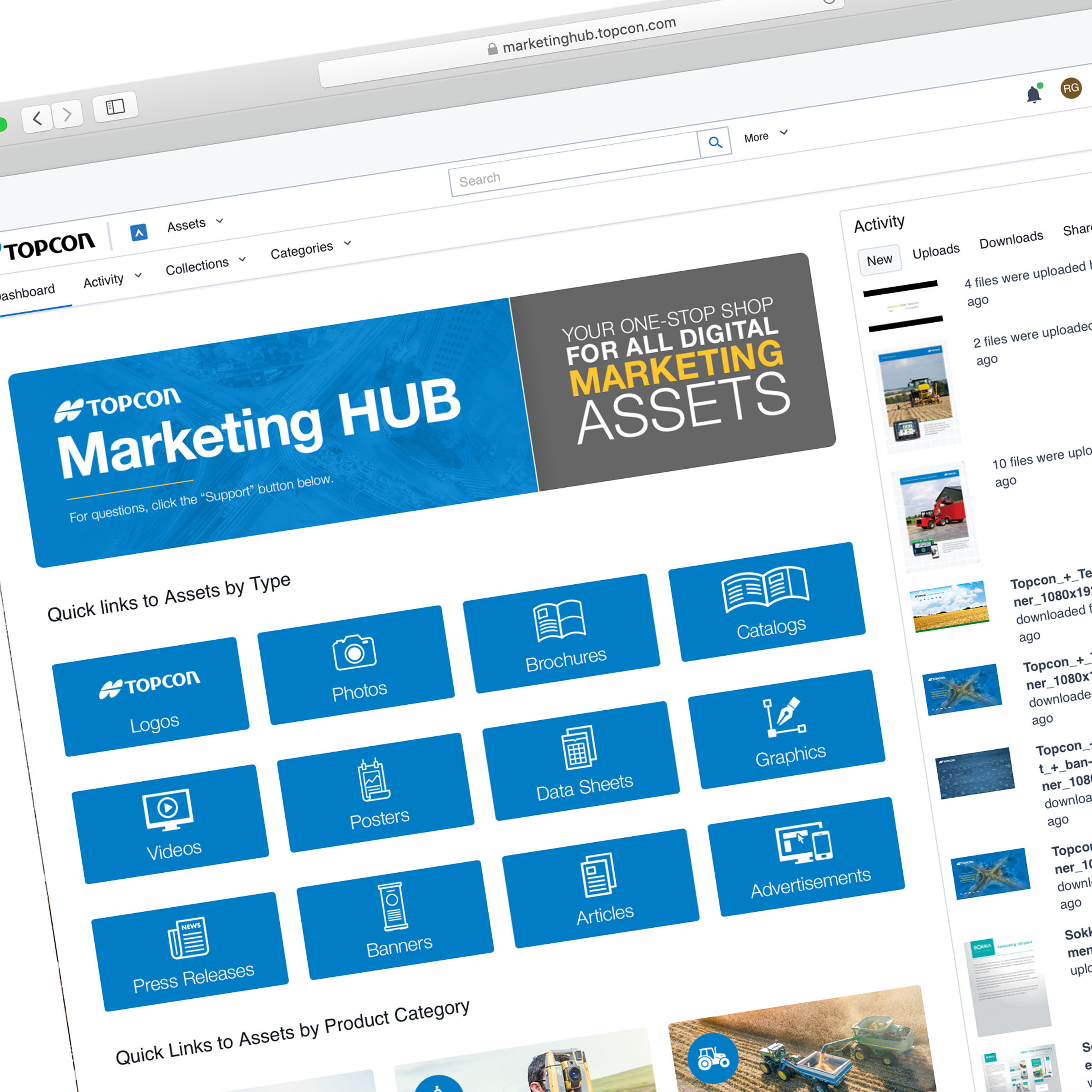Expand the More dropdown
This screenshot has height=1092, width=1092.
click(x=766, y=136)
